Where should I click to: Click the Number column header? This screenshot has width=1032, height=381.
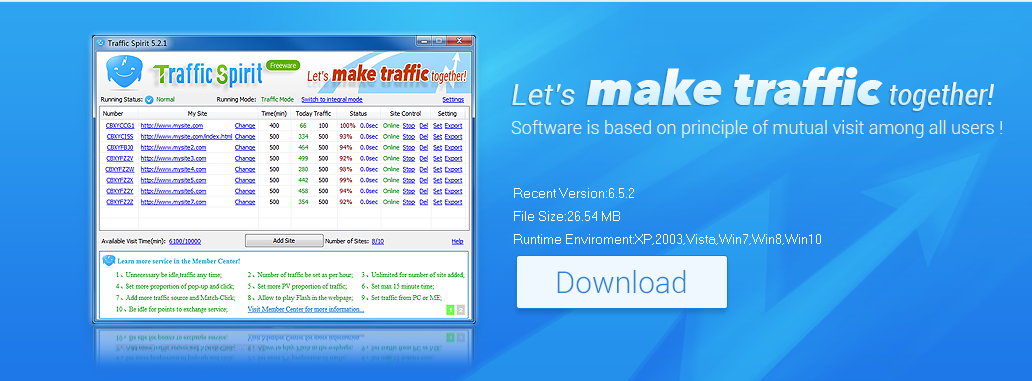click(113, 114)
